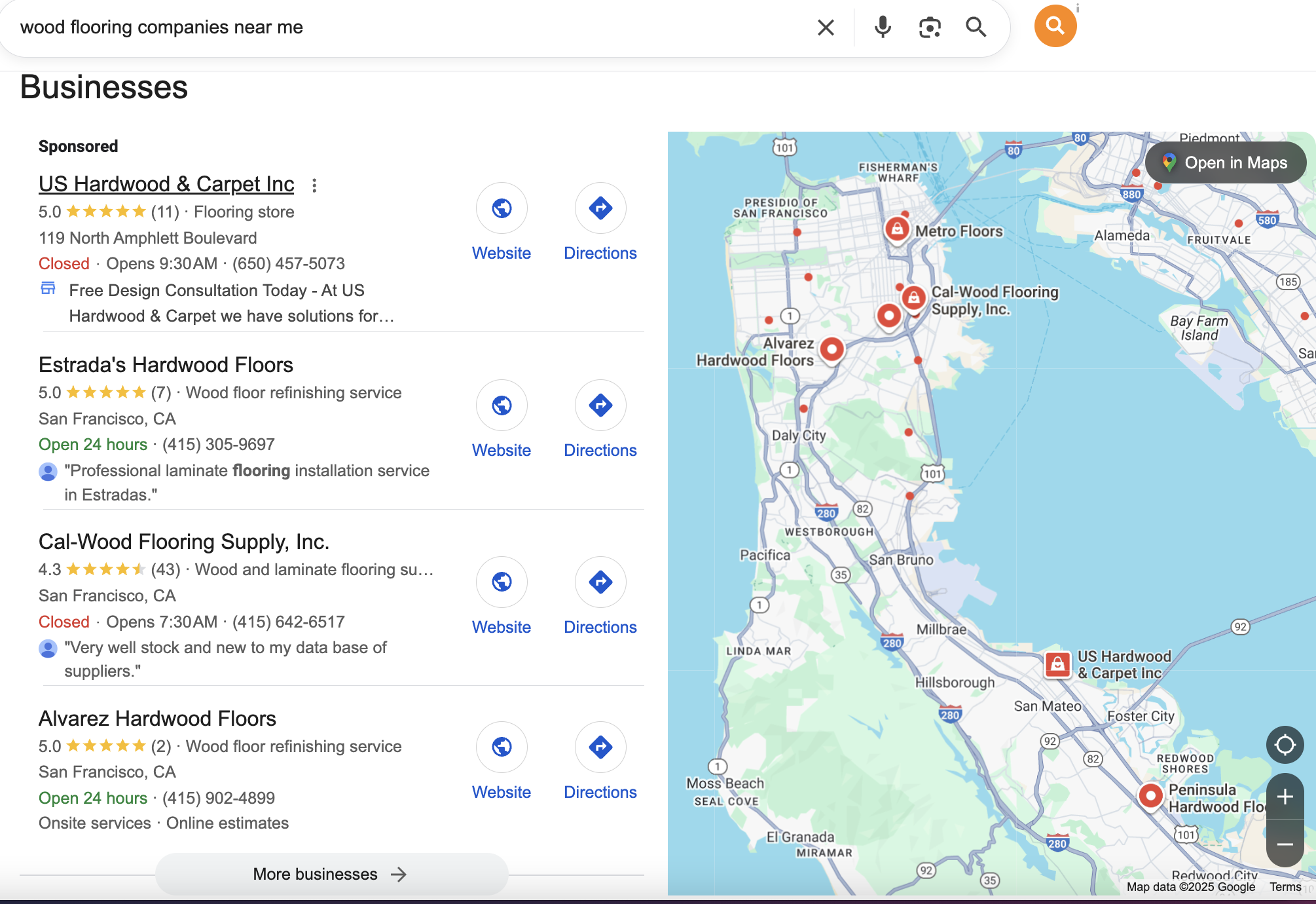Select Metro Floors pin on map
This screenshot has width=1316, height=904.
point(897,229)
